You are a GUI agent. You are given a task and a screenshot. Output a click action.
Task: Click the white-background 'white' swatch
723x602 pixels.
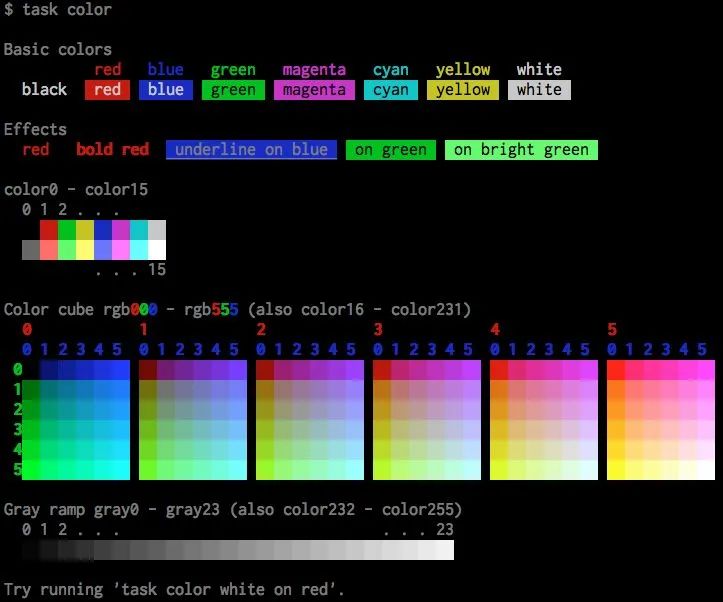pos(539,90)
